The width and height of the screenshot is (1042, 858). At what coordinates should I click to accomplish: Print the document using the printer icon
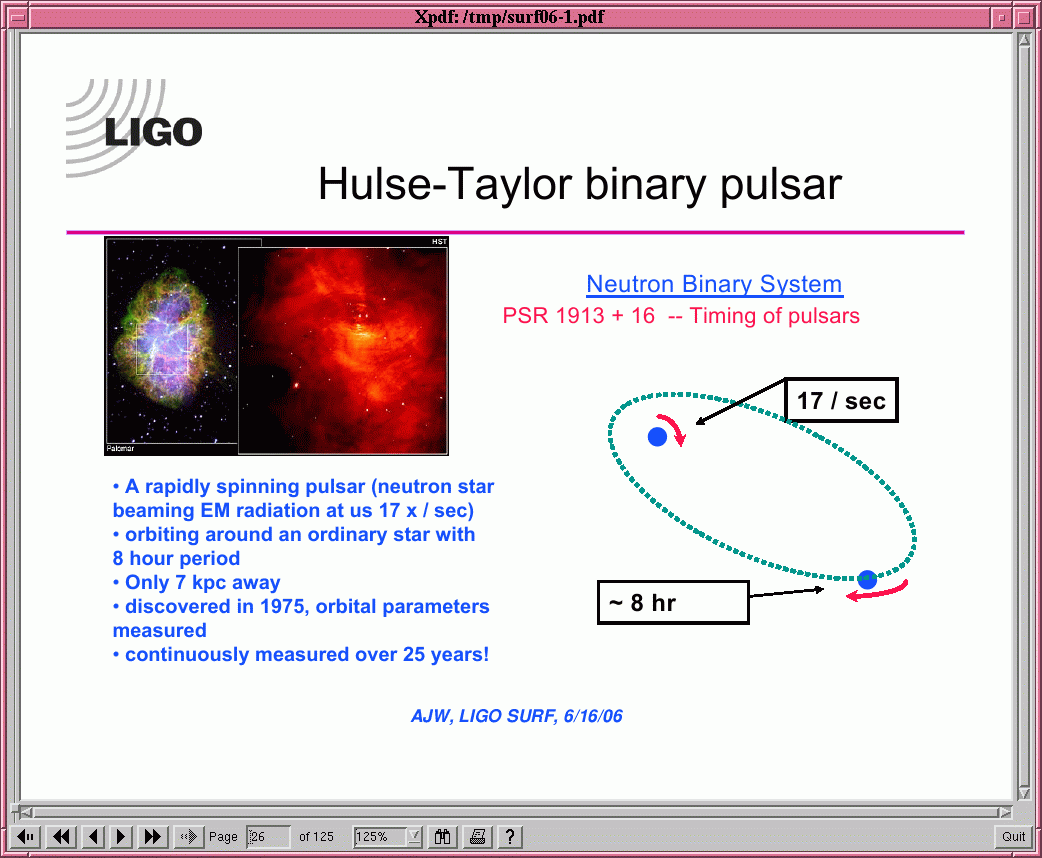click(x=478, y=836)
